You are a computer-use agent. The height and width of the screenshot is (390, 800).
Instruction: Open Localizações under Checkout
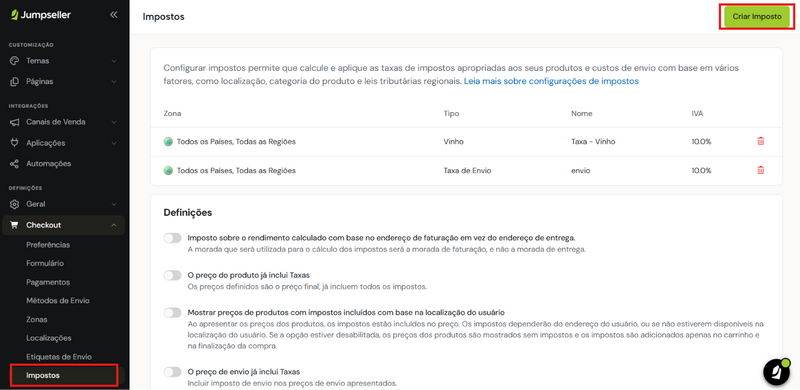click(48, 338)
